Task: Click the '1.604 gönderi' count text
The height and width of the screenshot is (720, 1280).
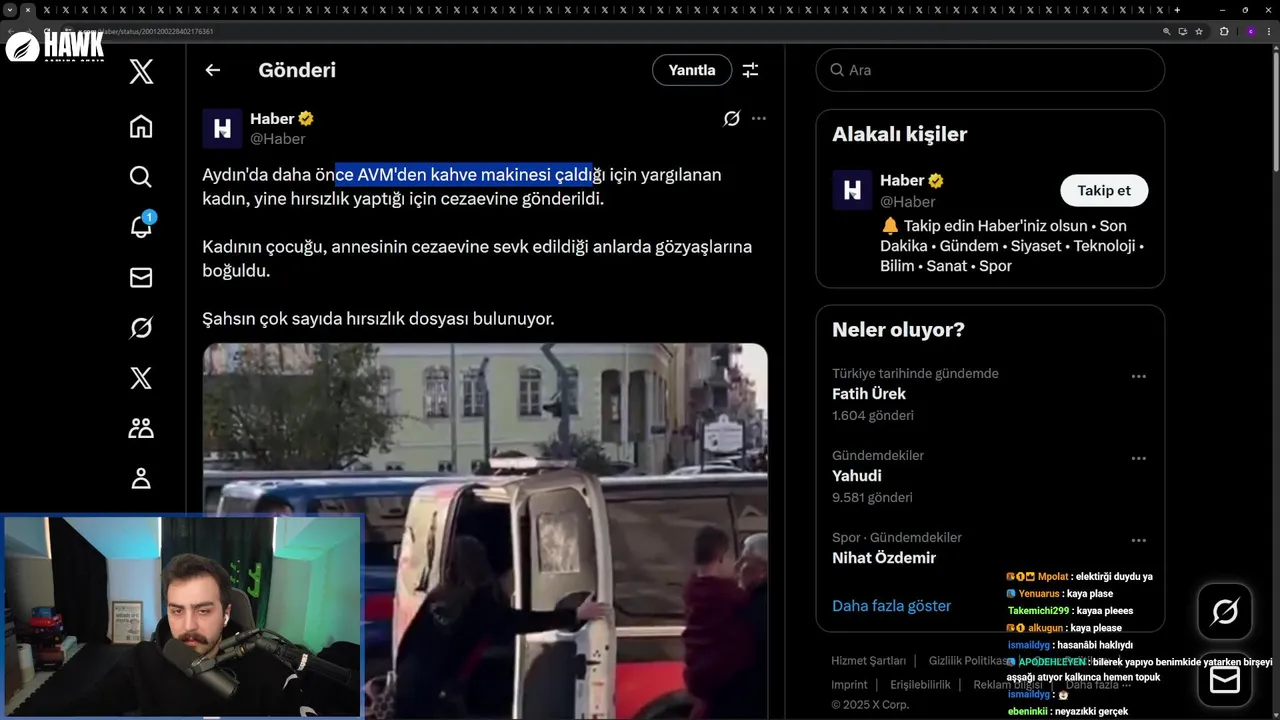Action: (x=872, y=415)
